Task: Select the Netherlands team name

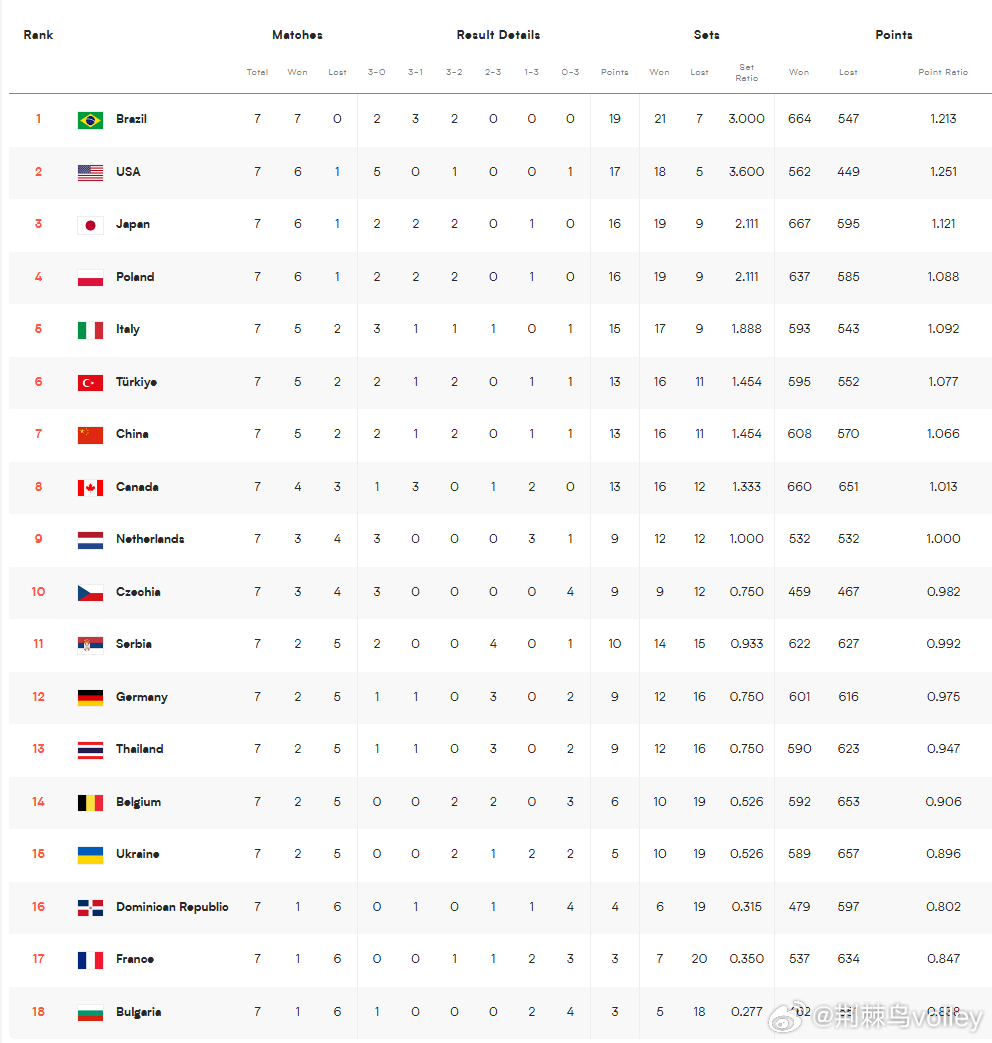Action: 150,539
